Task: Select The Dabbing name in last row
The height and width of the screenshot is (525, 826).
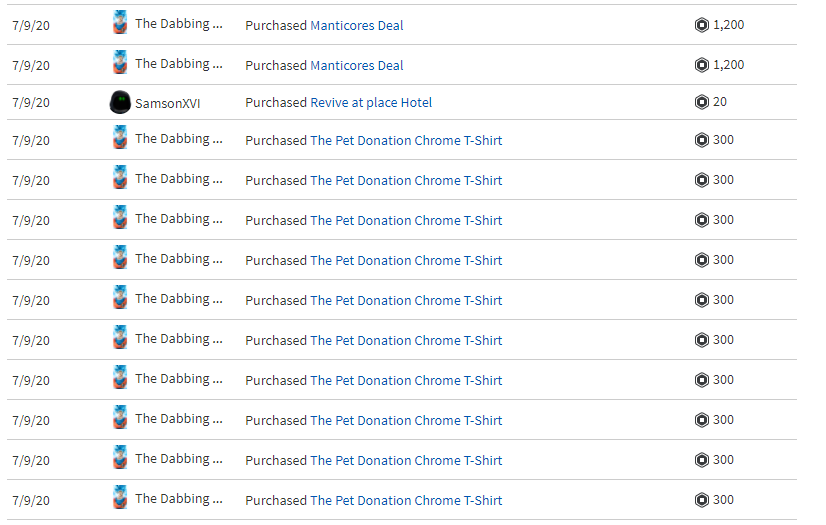Action: point(179,499)
